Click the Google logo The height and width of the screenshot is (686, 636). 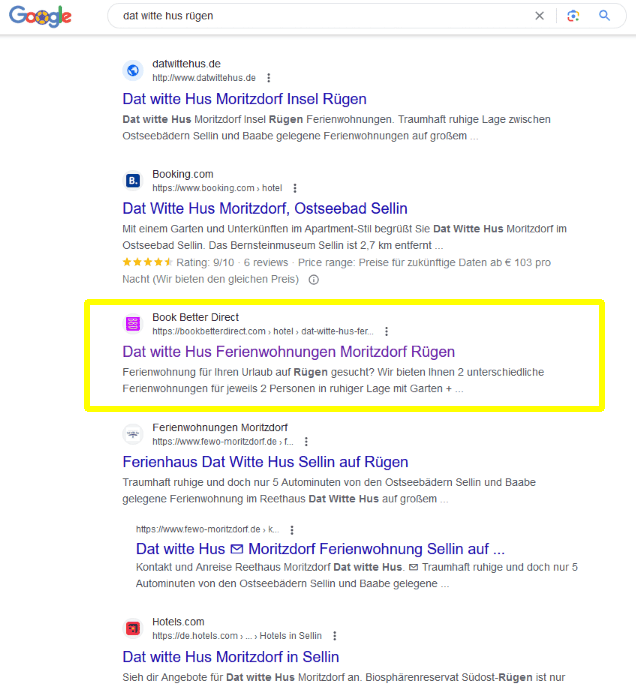[41, 16]
